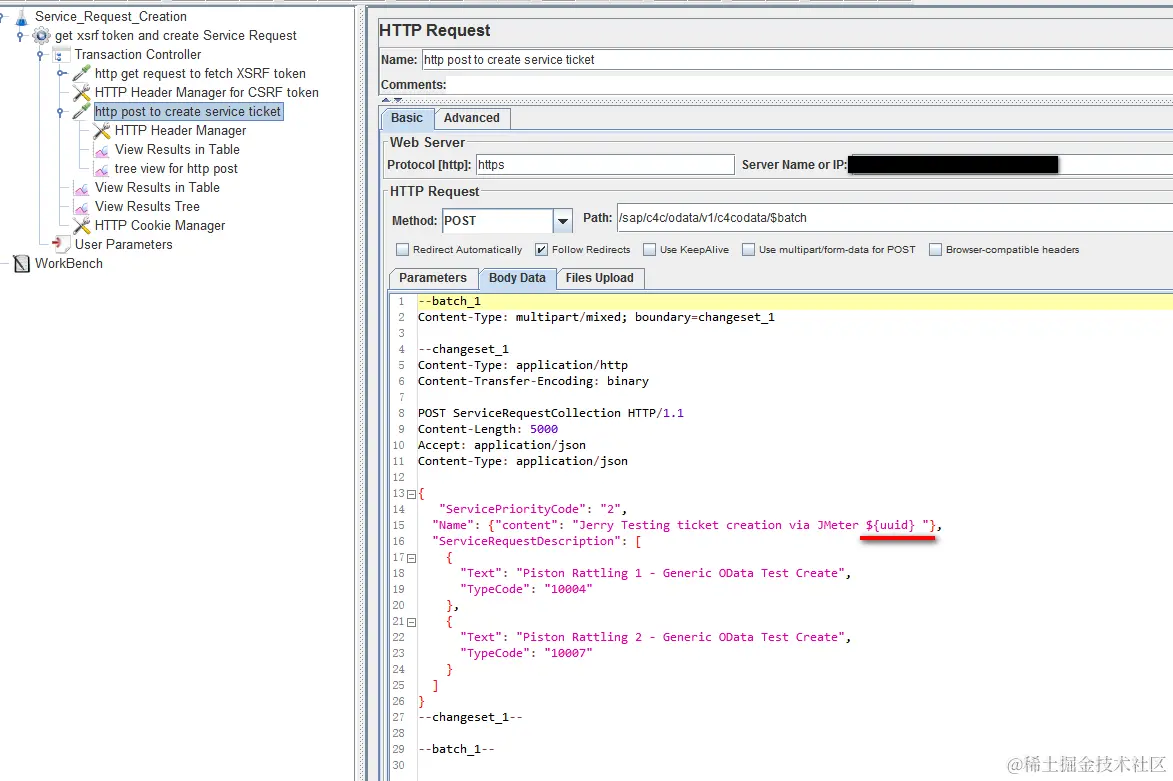Click the XSRF token GET request sampler icon

[82, 73]
